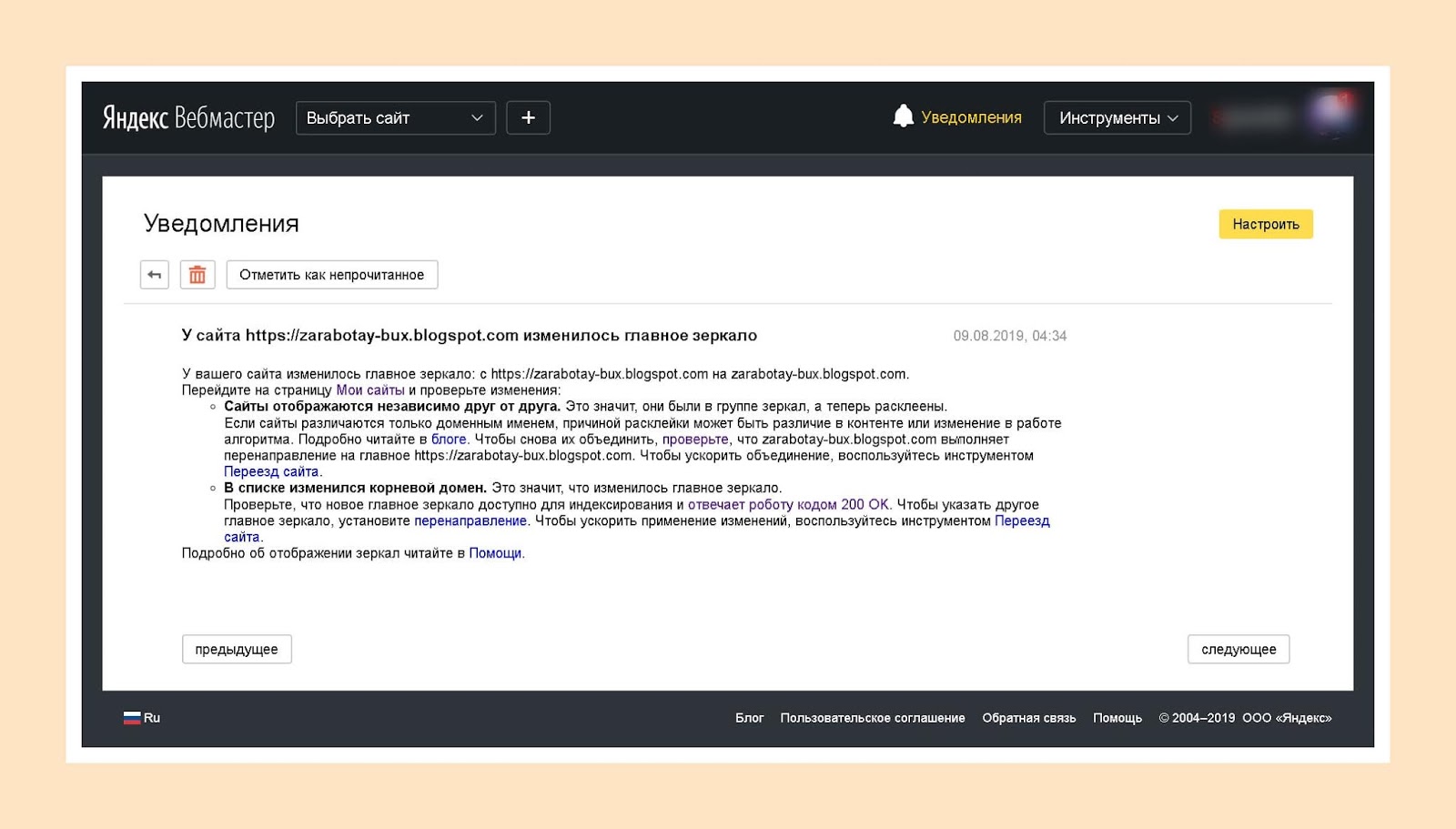
Task: Click the проверьте link
Action: (x=695, y=440)
